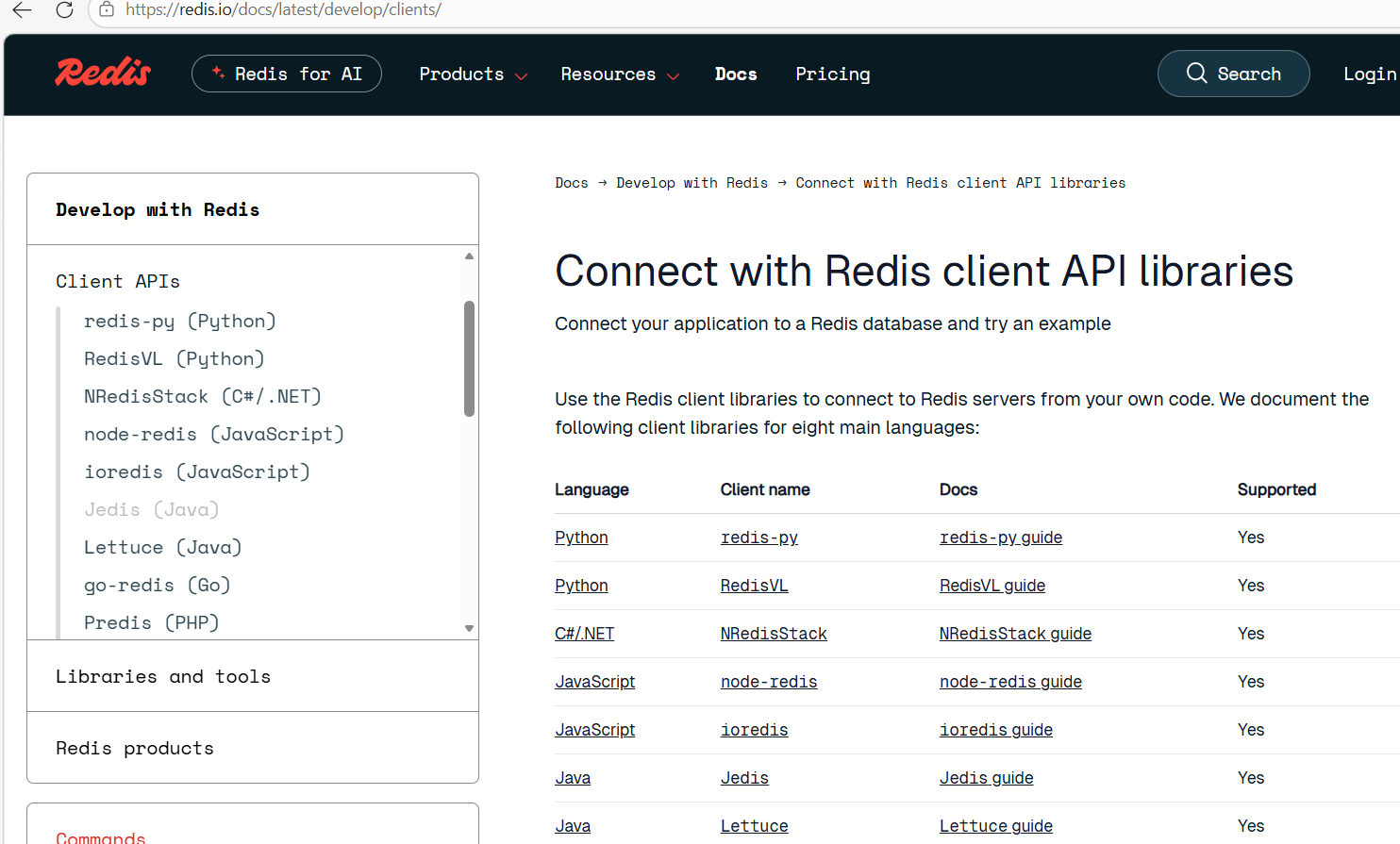
Task: Click the address bar URL
Action: [x=283, y=9]
